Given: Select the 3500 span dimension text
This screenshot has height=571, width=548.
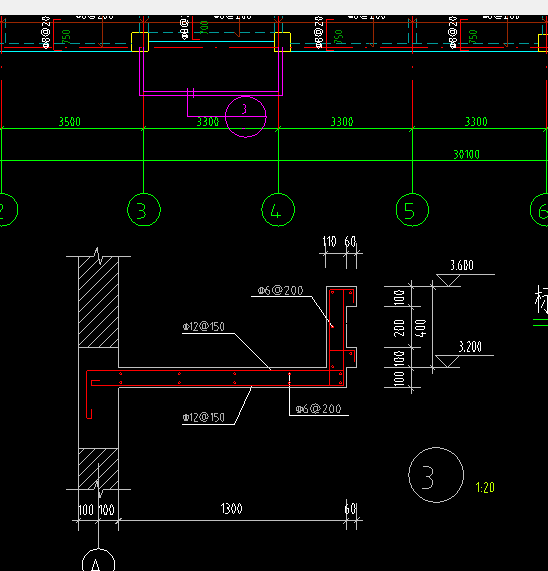Looking at the screenshot, I should [70, 122].
